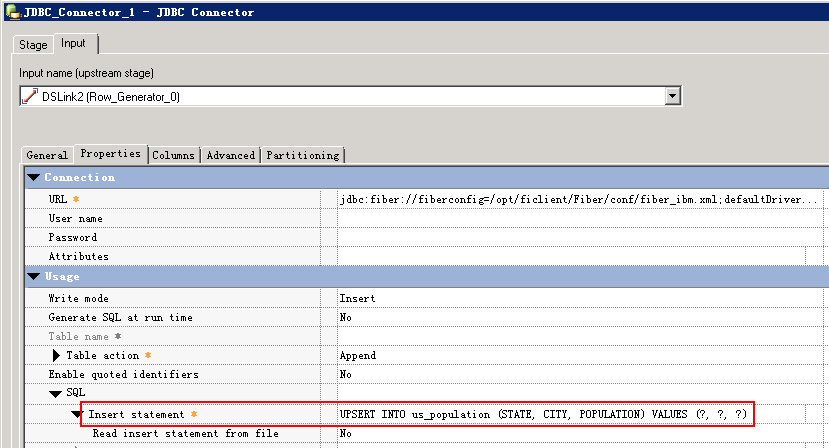The width and height of the screenshot is (829, 448).
Task: Select the Input tab
Action: (74, 44)
